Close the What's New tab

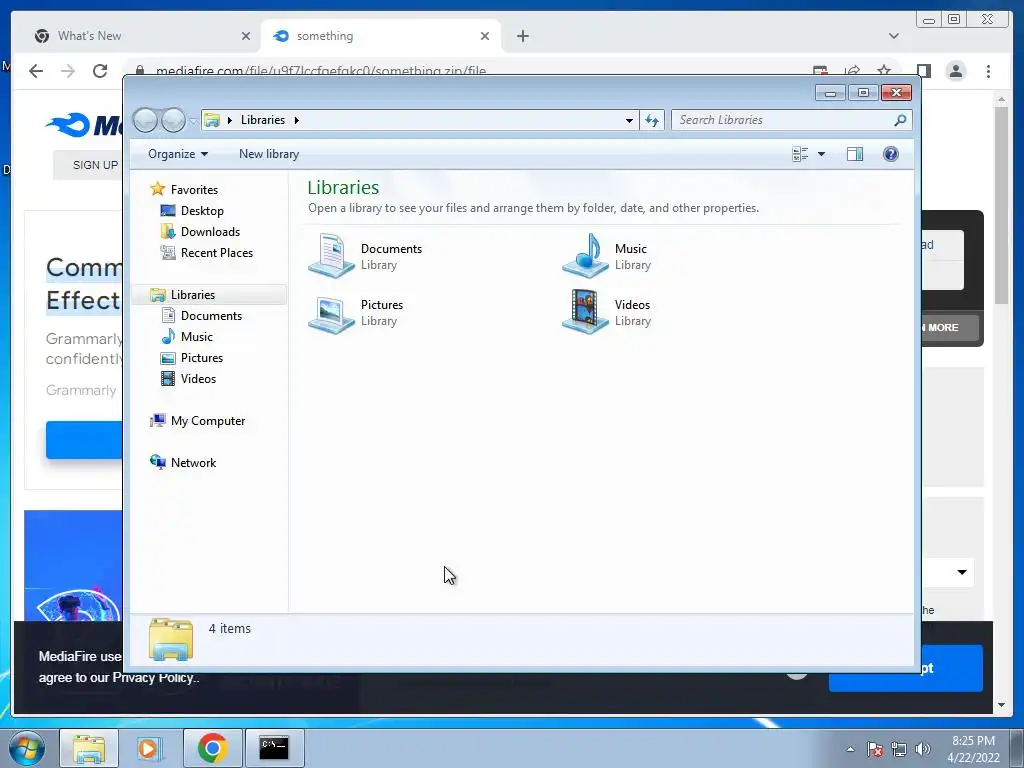point(246,36)
